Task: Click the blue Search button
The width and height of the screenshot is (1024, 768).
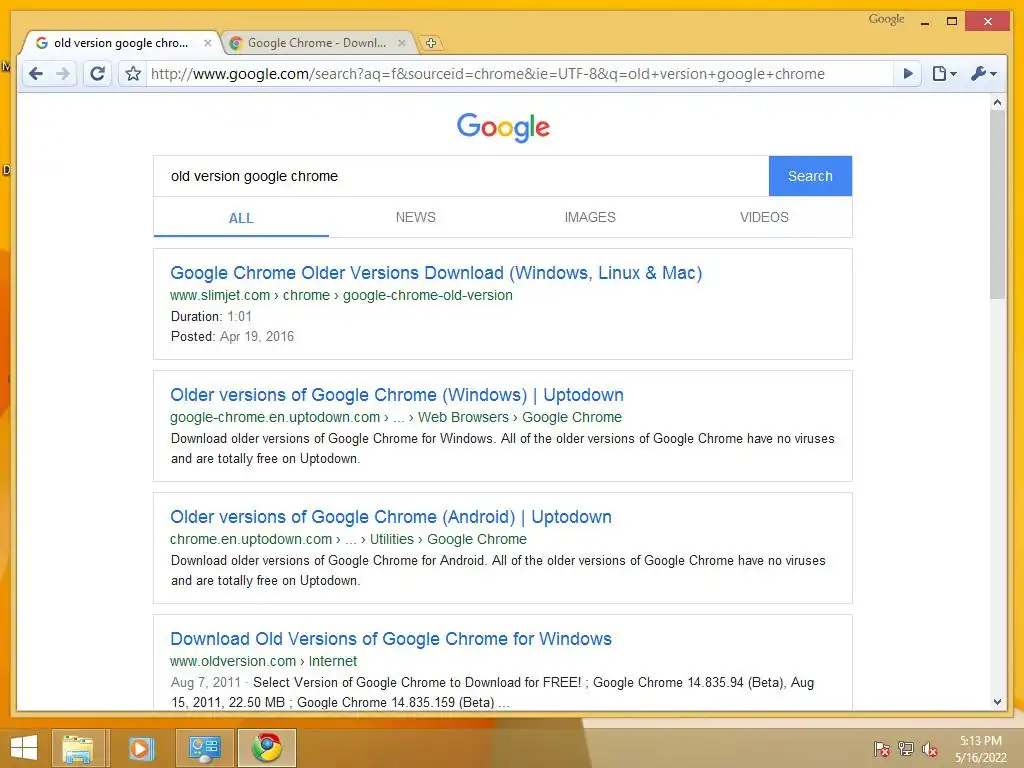Action: [x=810, y=176]
